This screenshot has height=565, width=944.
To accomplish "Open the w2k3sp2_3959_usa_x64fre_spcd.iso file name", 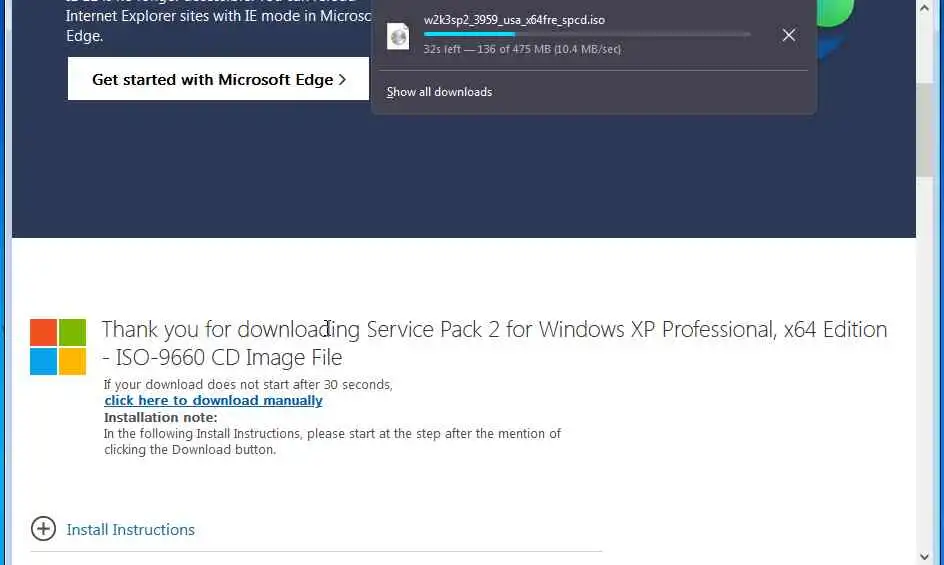I will click(x=514, y=20).
